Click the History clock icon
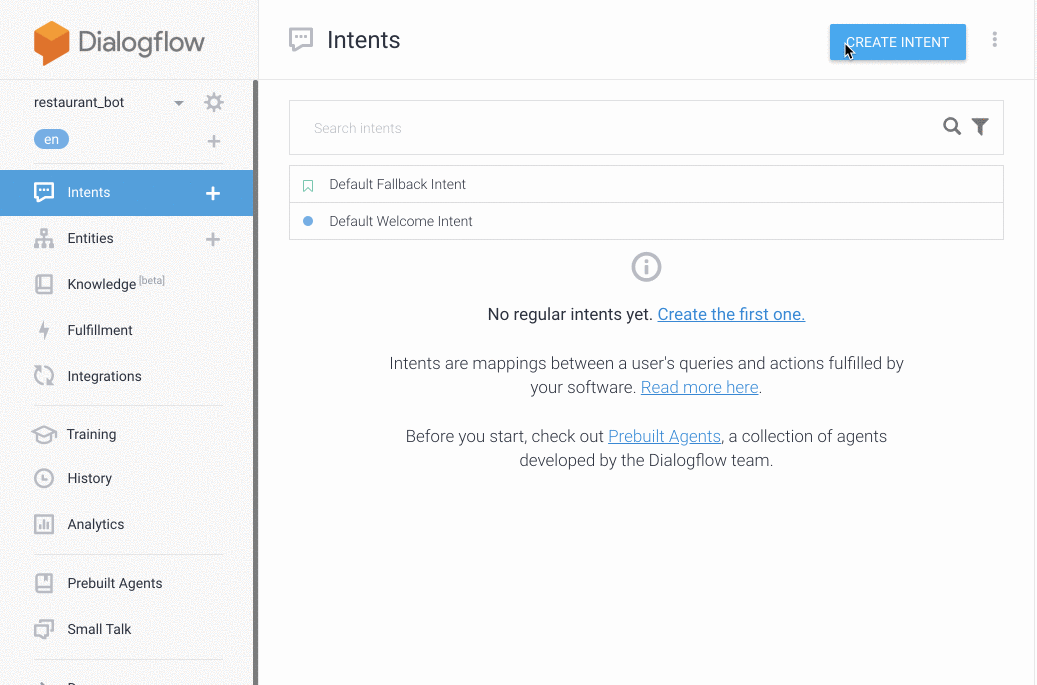Viewport: 1037px width, 685px height. [44, 478]
